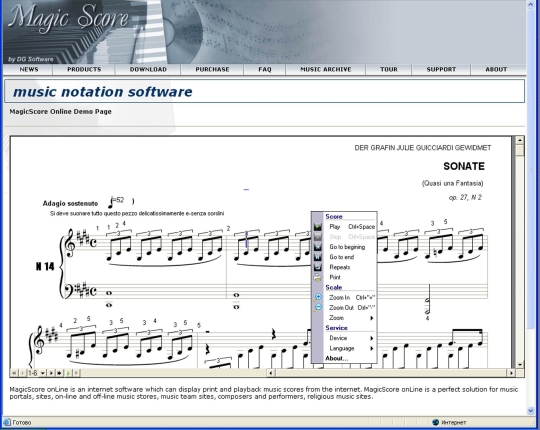Open the NEWS navigation link

click(29, 70)
